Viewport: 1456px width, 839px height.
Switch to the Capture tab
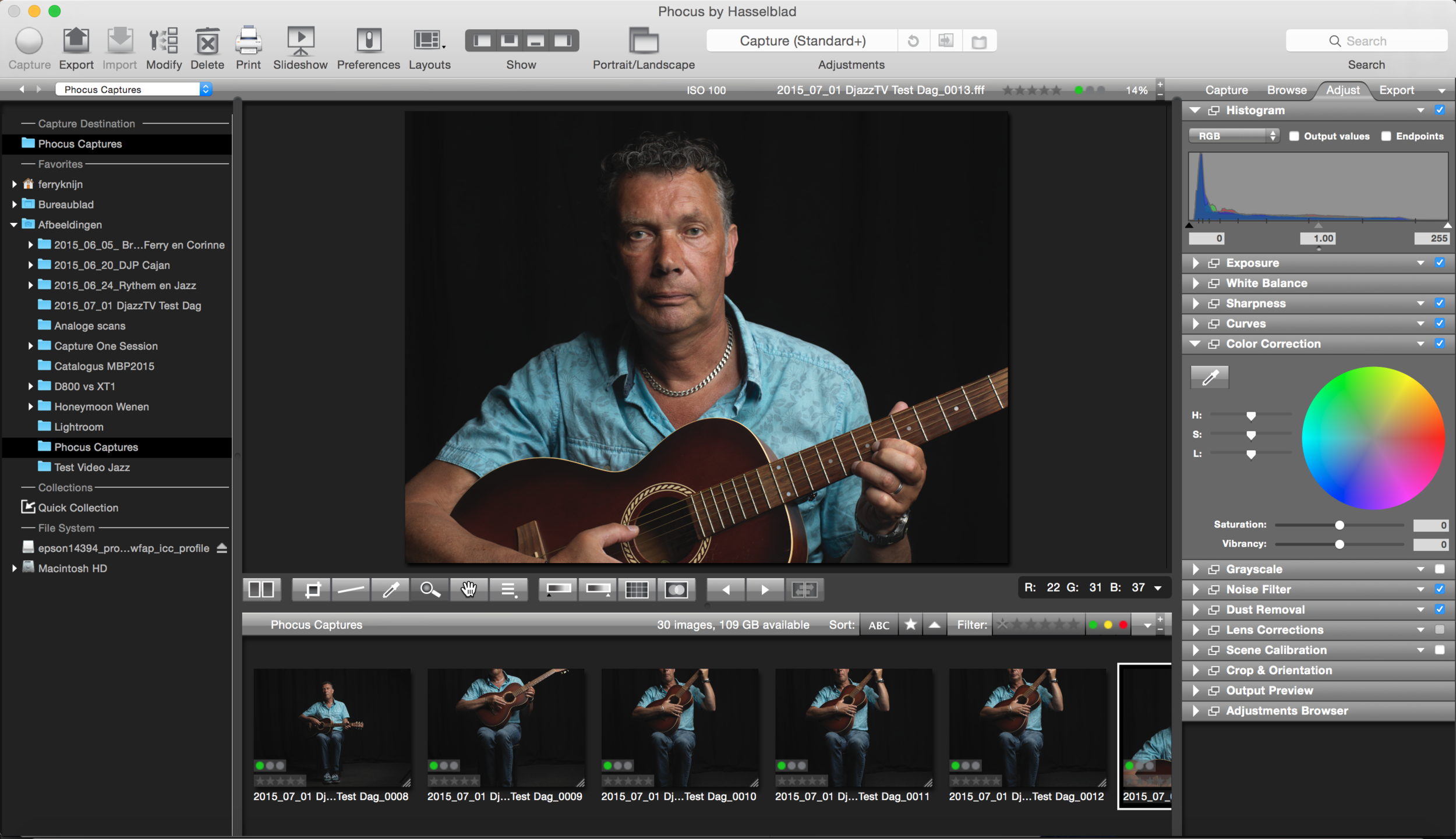tap(1226, 90)
